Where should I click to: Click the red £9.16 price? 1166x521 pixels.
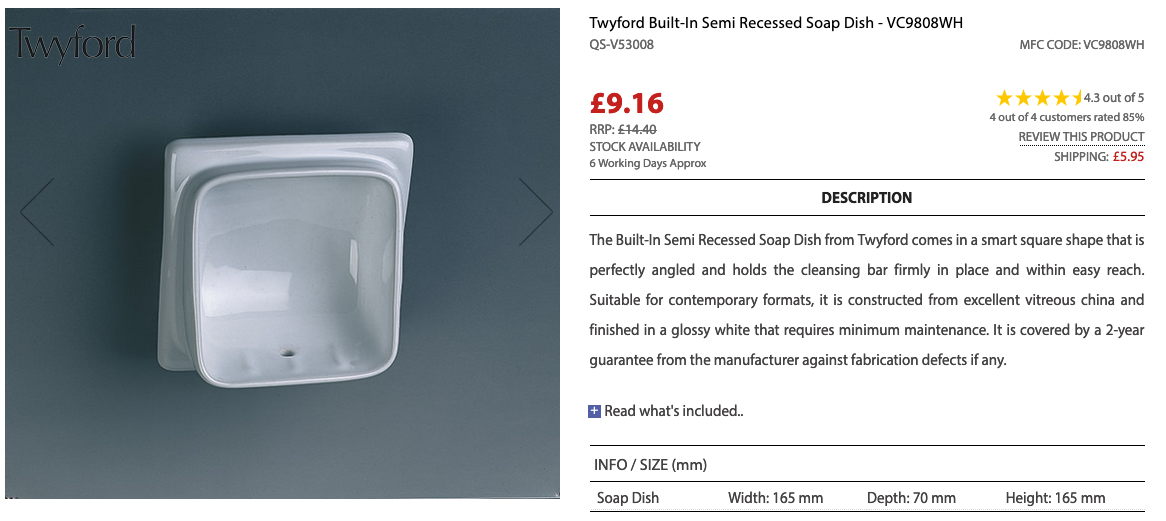click(x=627, y=103)
